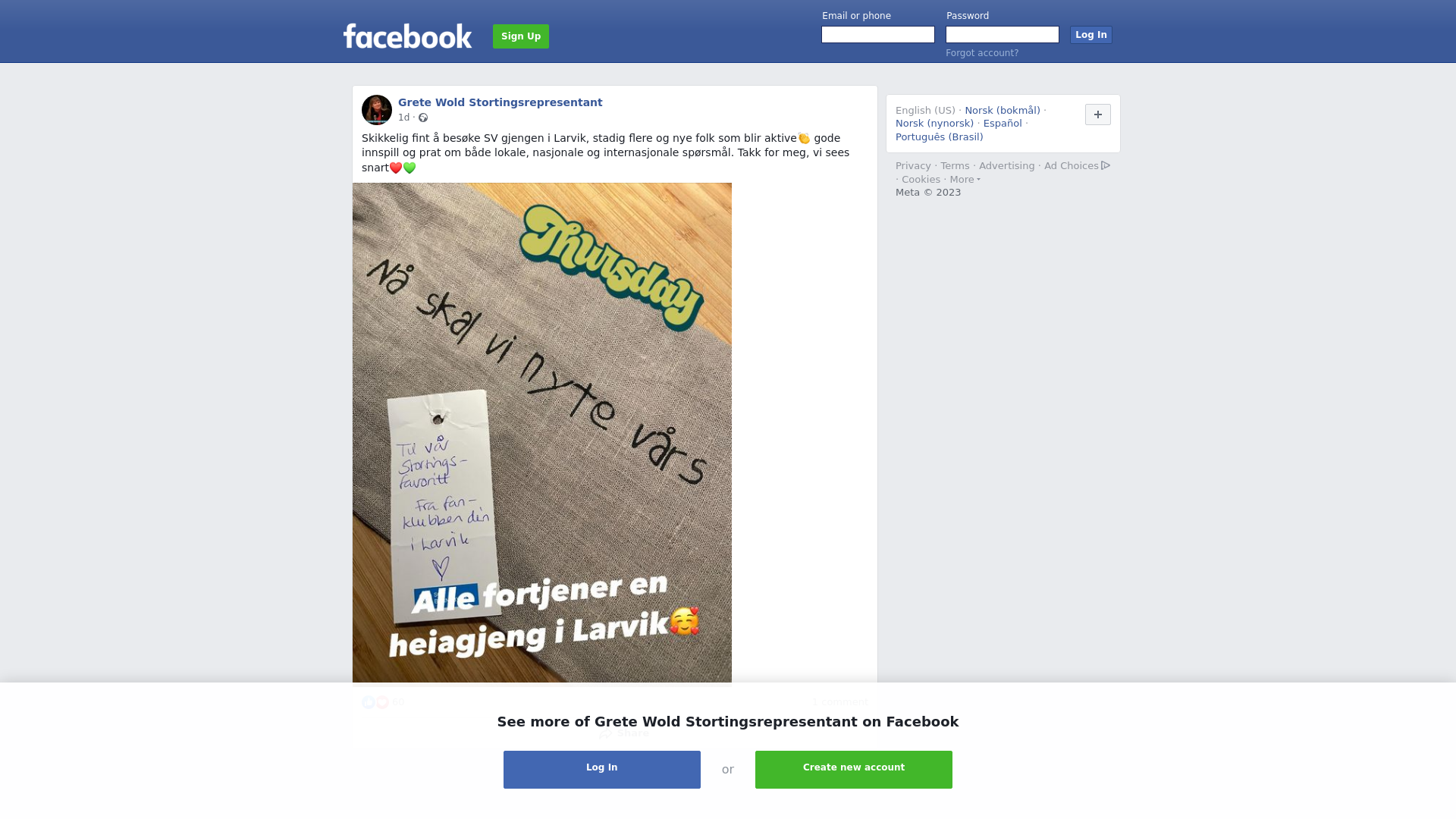Expand the More footer dropdown
Screen dimensions: 1456x819
[x=965, y=180]
